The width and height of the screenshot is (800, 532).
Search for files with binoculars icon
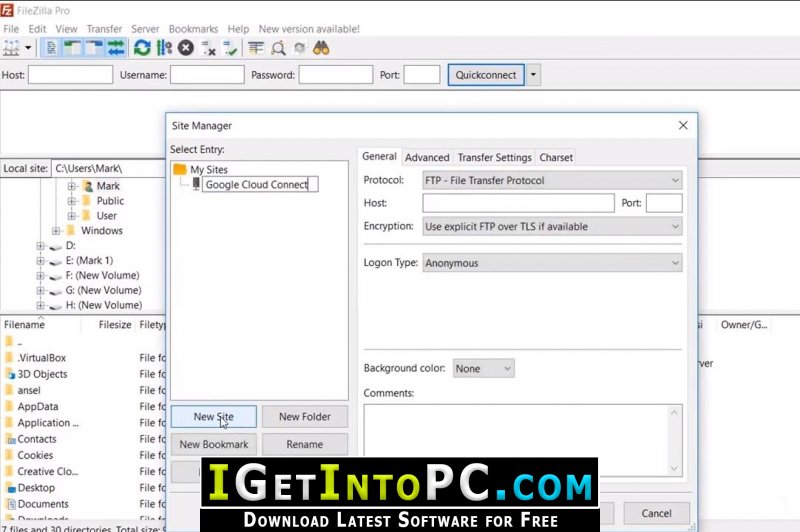(321, 48)
